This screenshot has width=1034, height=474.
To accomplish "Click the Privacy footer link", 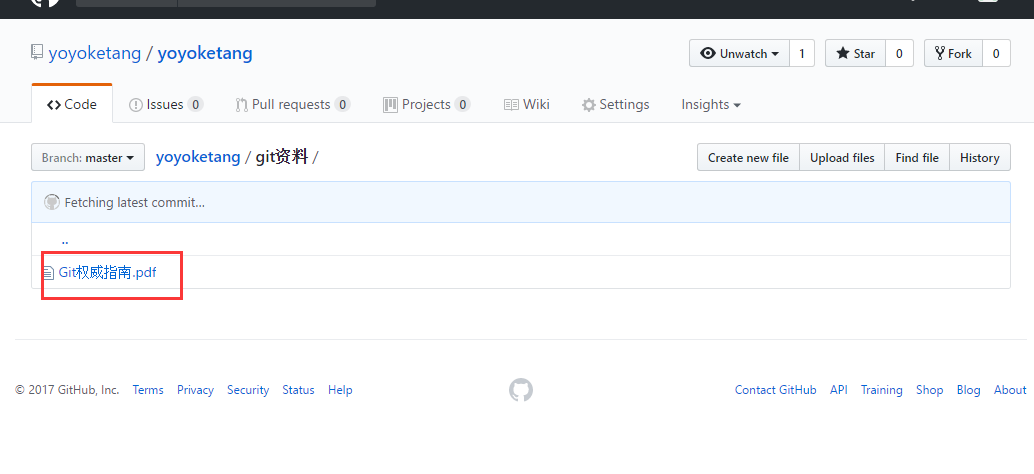I will [x=195, y=390].
